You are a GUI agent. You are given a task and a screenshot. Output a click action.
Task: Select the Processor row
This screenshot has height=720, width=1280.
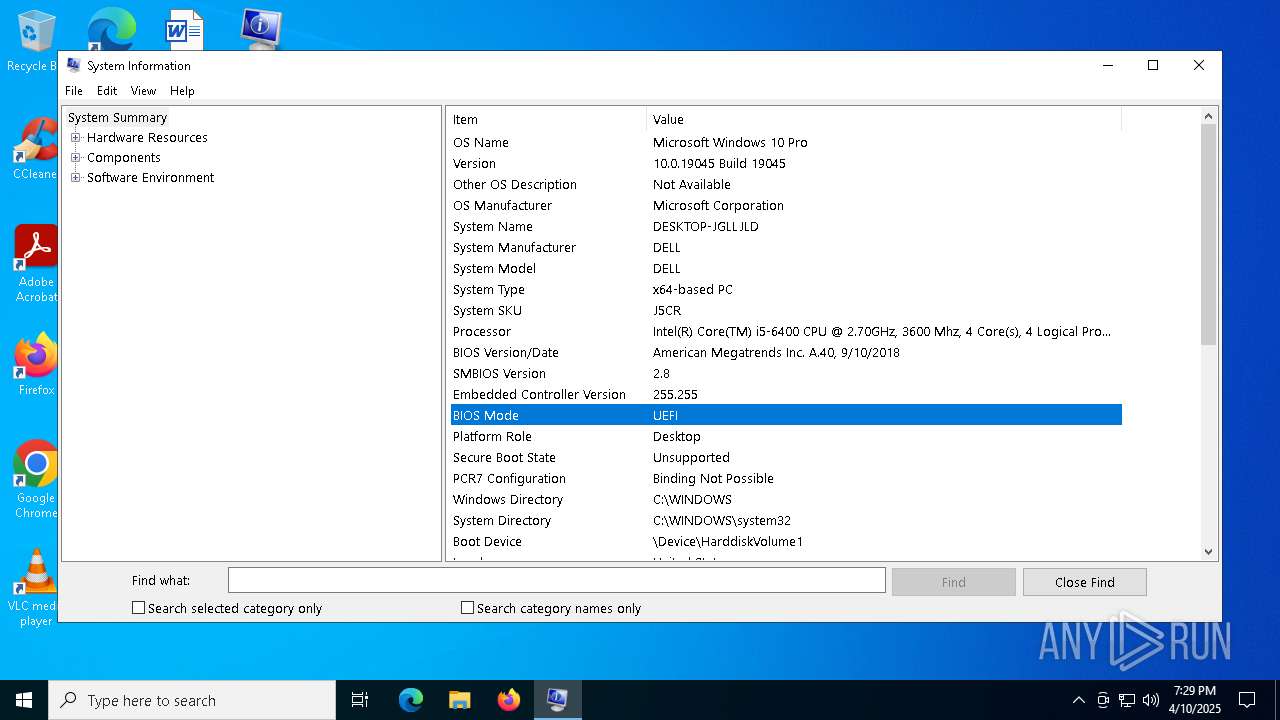click(x=786, y=331)
